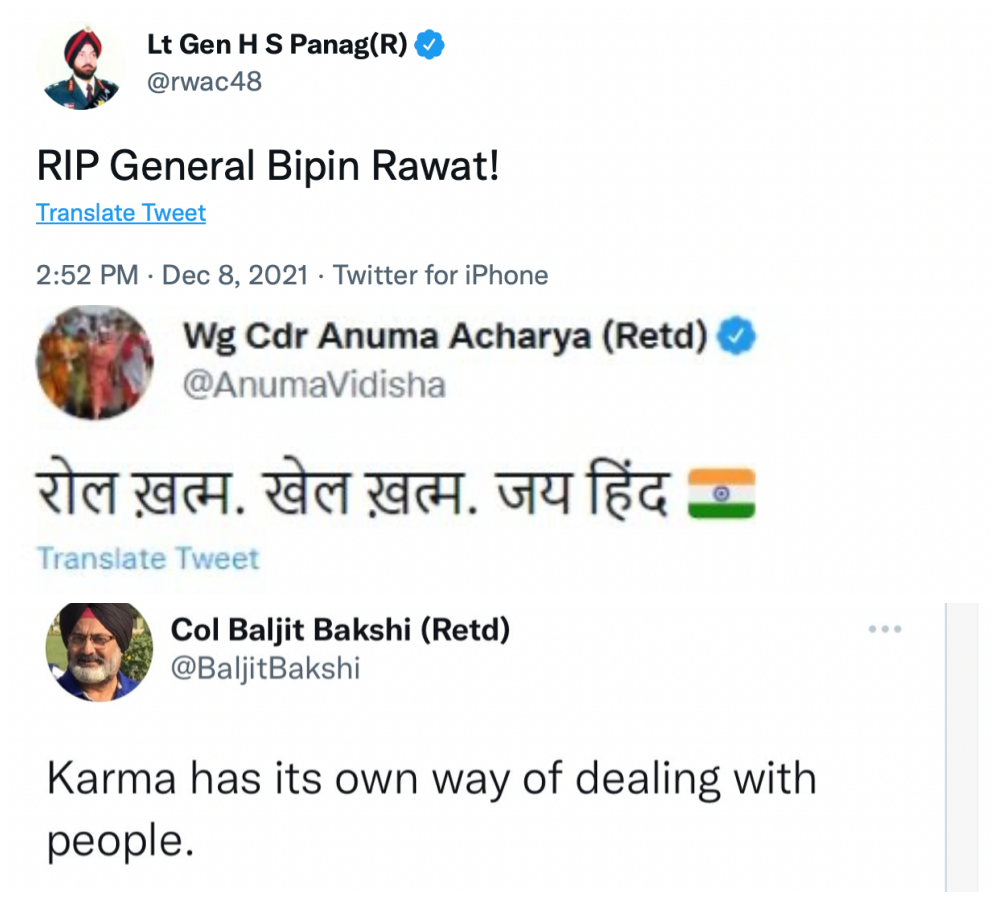Viewport: 1000px width, 900px height.
Task: Click the name Wg Cdr Anuma Acharya (Retd)
Action: click(445, 339)
